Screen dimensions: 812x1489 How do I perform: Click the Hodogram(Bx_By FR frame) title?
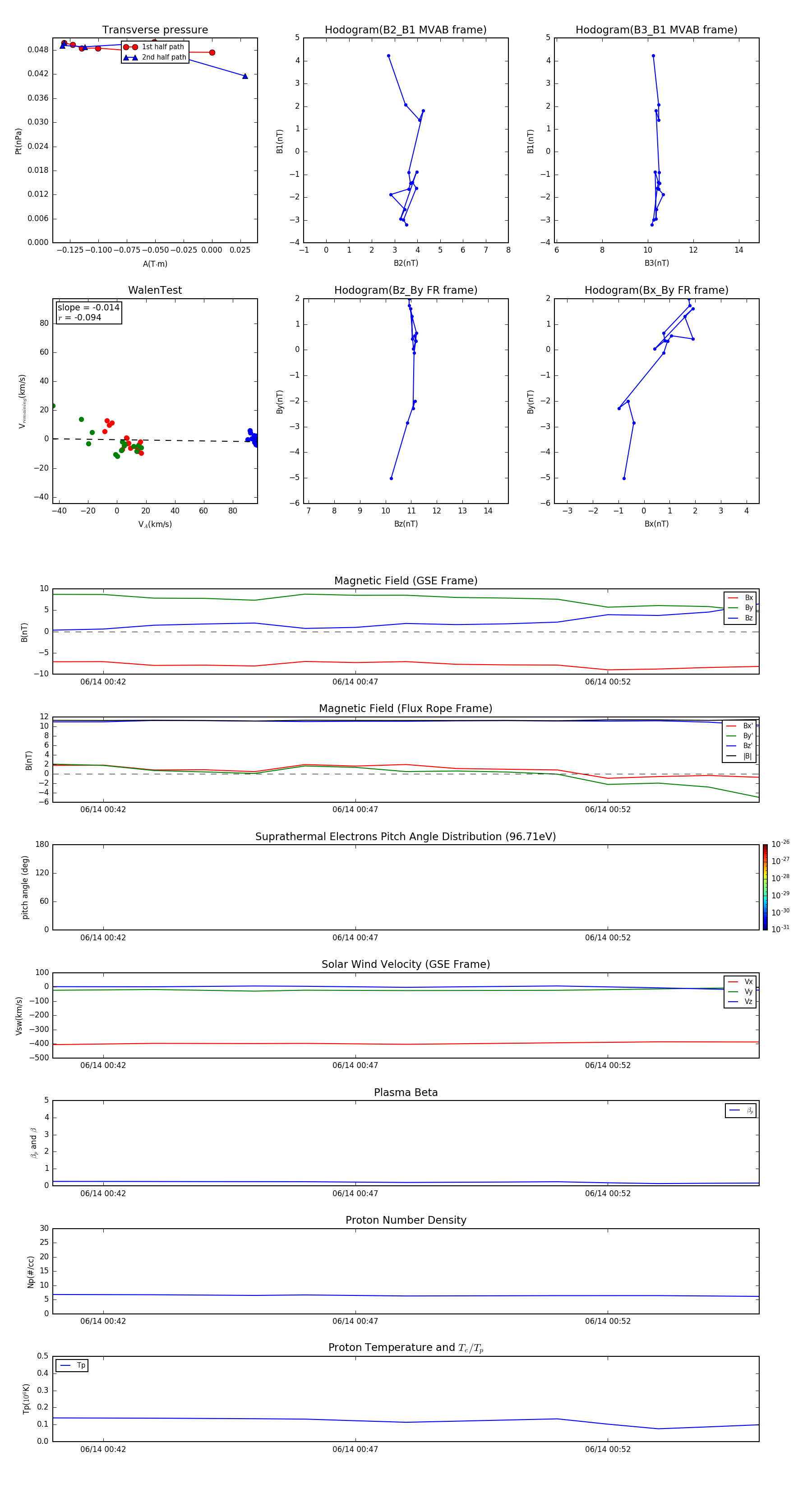[x=656, y=290]
